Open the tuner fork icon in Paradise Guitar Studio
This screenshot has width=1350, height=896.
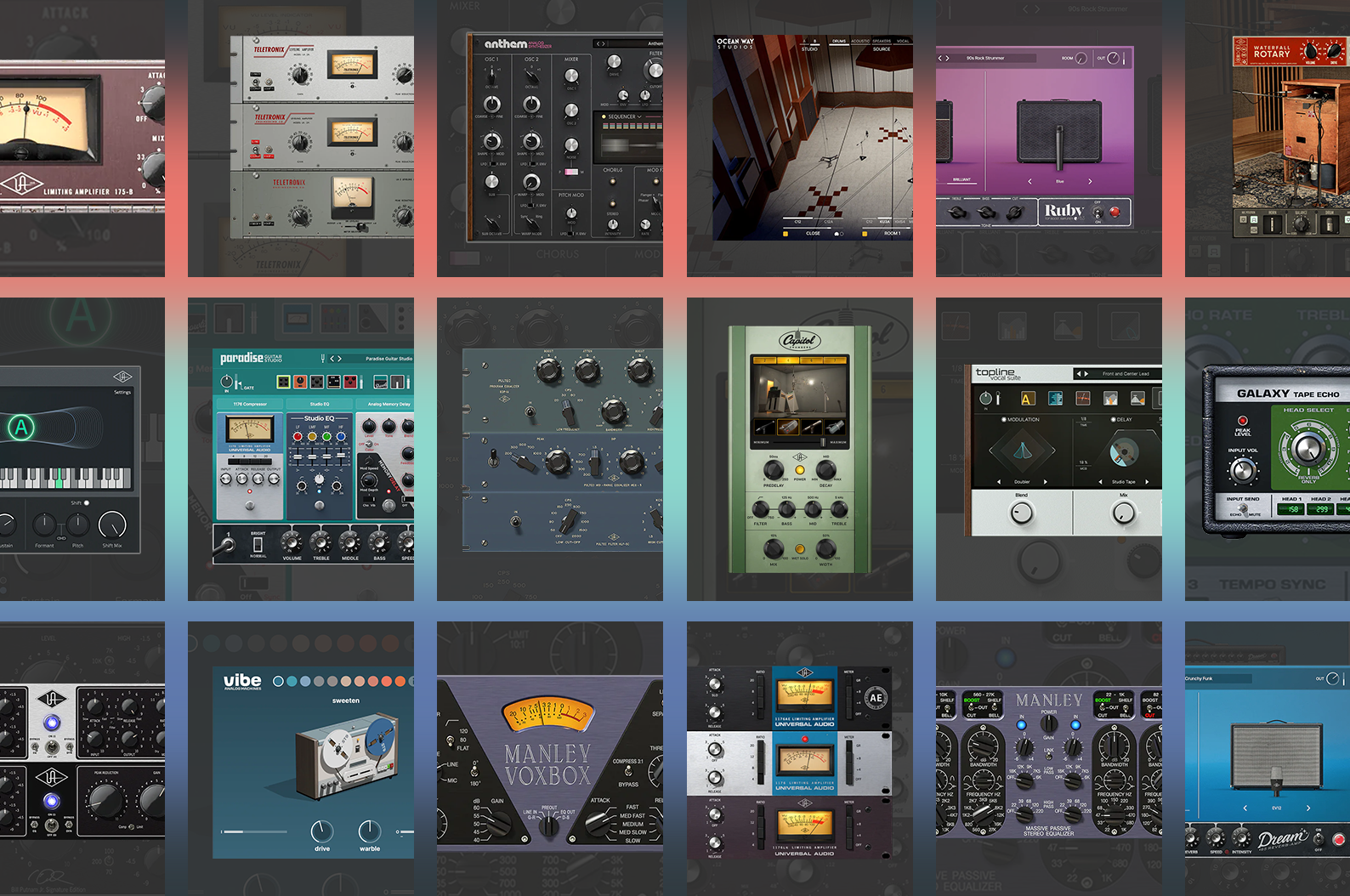pyautogui.click(x=323, y=359)
